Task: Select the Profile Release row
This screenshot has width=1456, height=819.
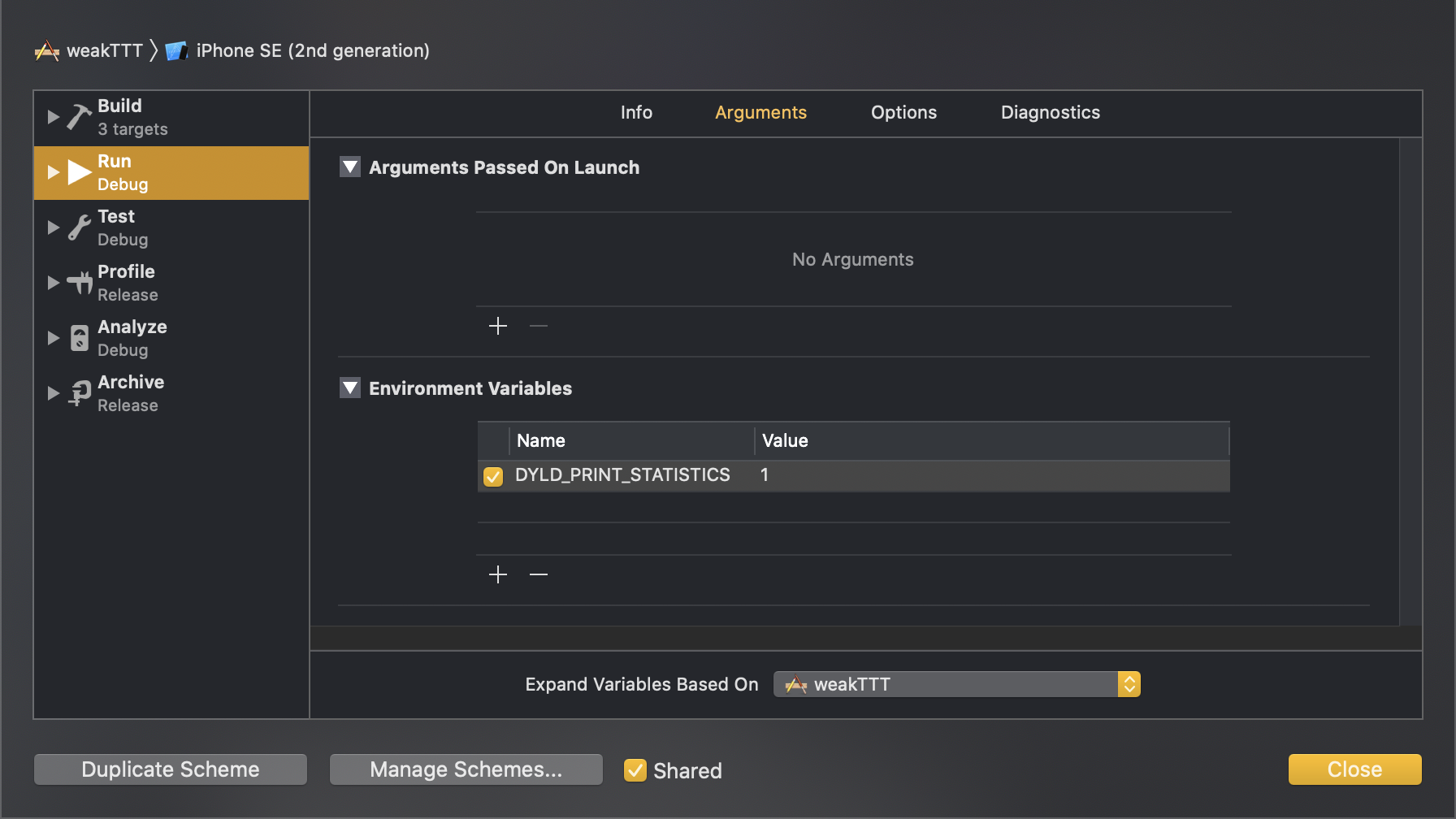Action: point(171,283)
